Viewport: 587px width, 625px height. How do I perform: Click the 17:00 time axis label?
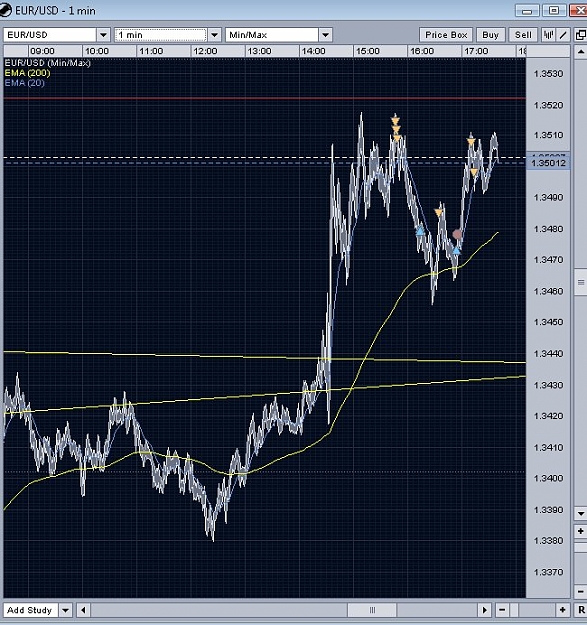476,51
